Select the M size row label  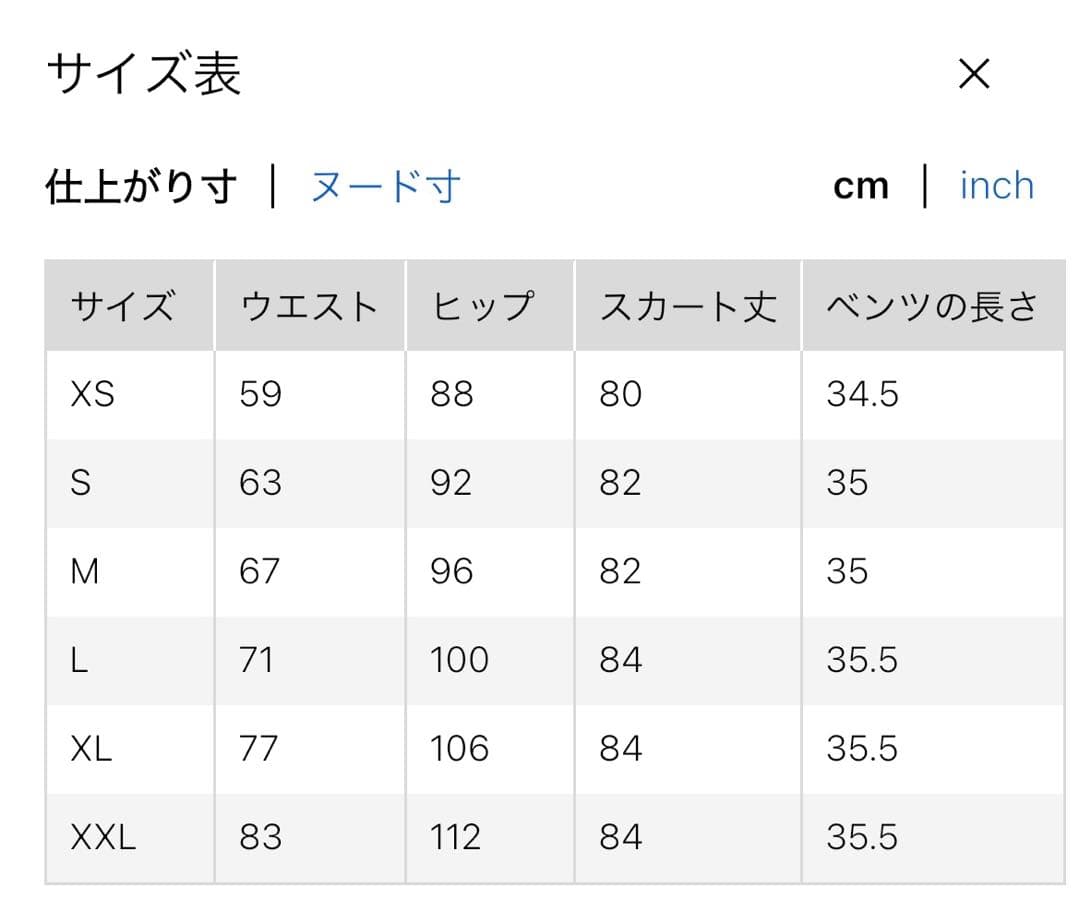click(x=85, y=572)
